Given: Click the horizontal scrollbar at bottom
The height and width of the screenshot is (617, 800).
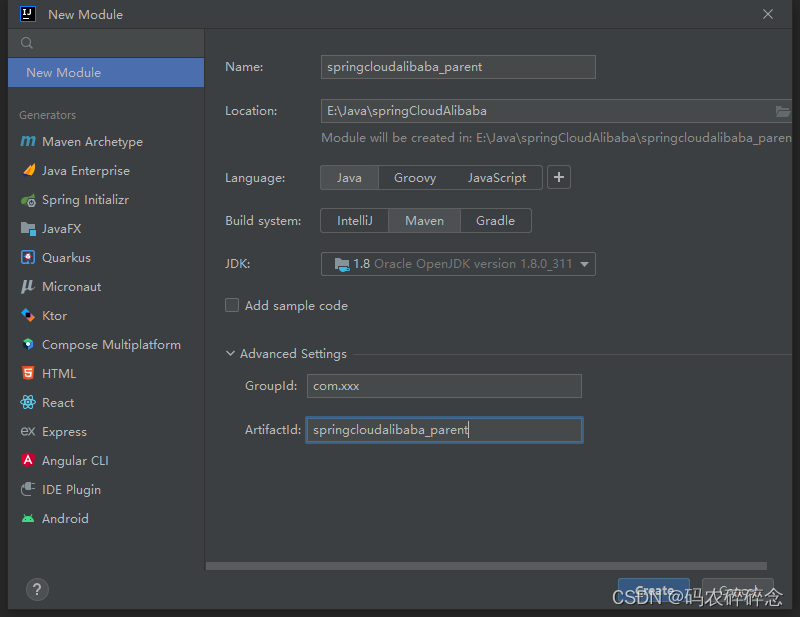Looking at the screenshot, I should (486, 565).
